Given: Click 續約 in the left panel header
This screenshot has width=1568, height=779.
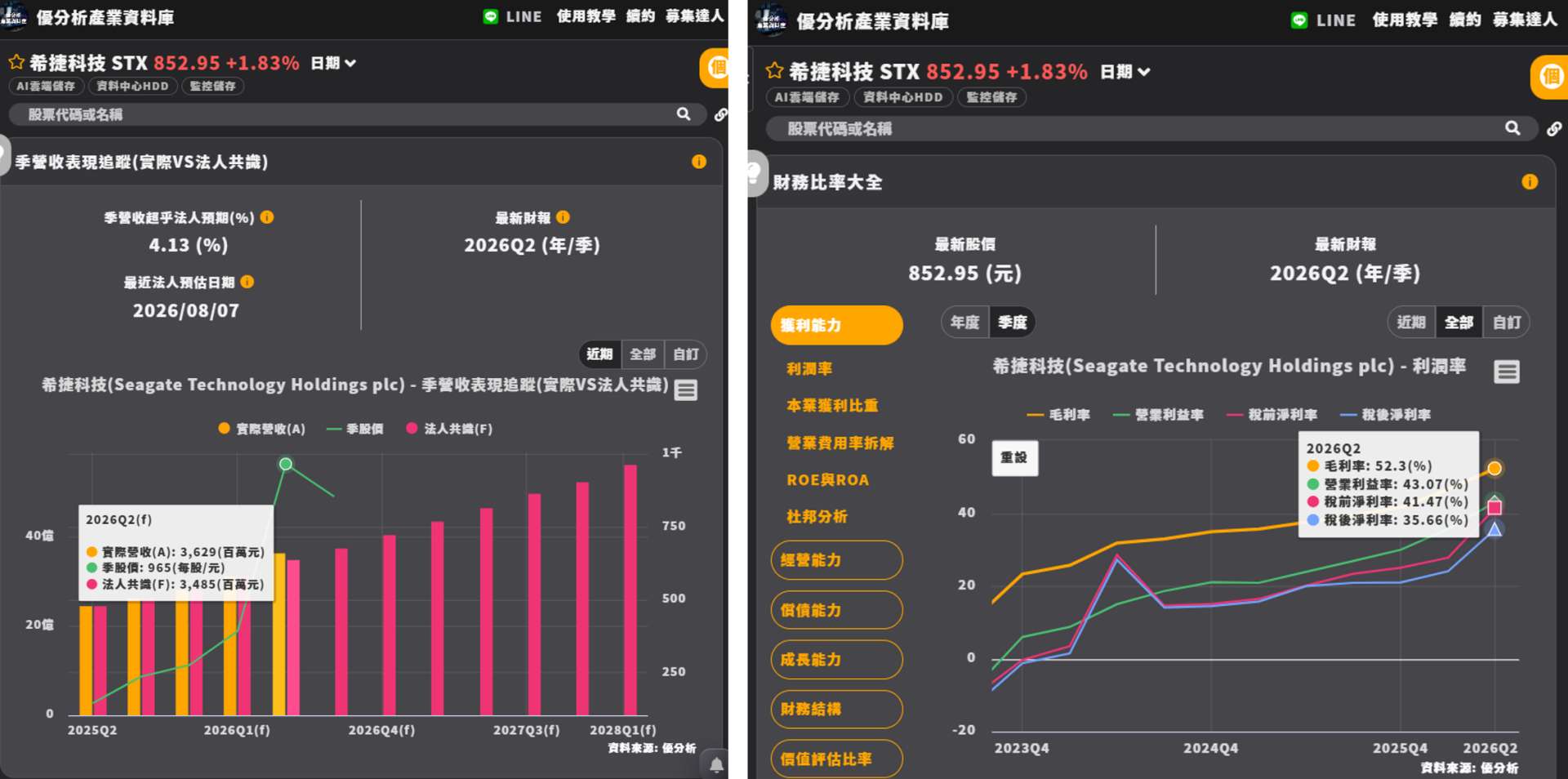Looking at the screenshot, I should point(640,16).
